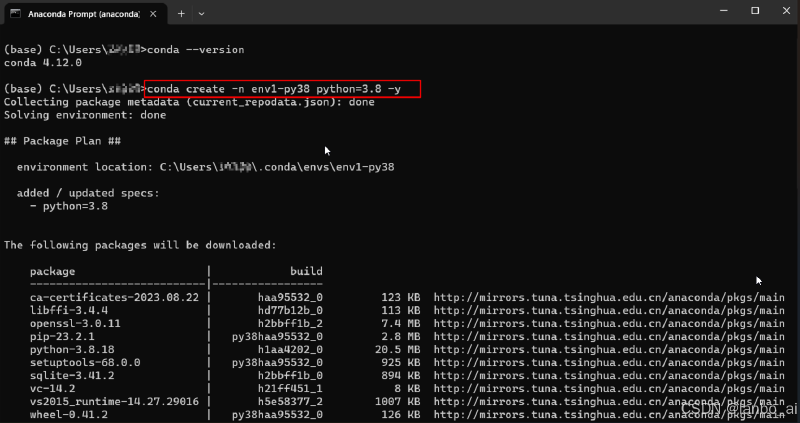Click 'setuptools-68.0.0' package name
Screen dimensions: 800x423
click(x=85, y=363)
